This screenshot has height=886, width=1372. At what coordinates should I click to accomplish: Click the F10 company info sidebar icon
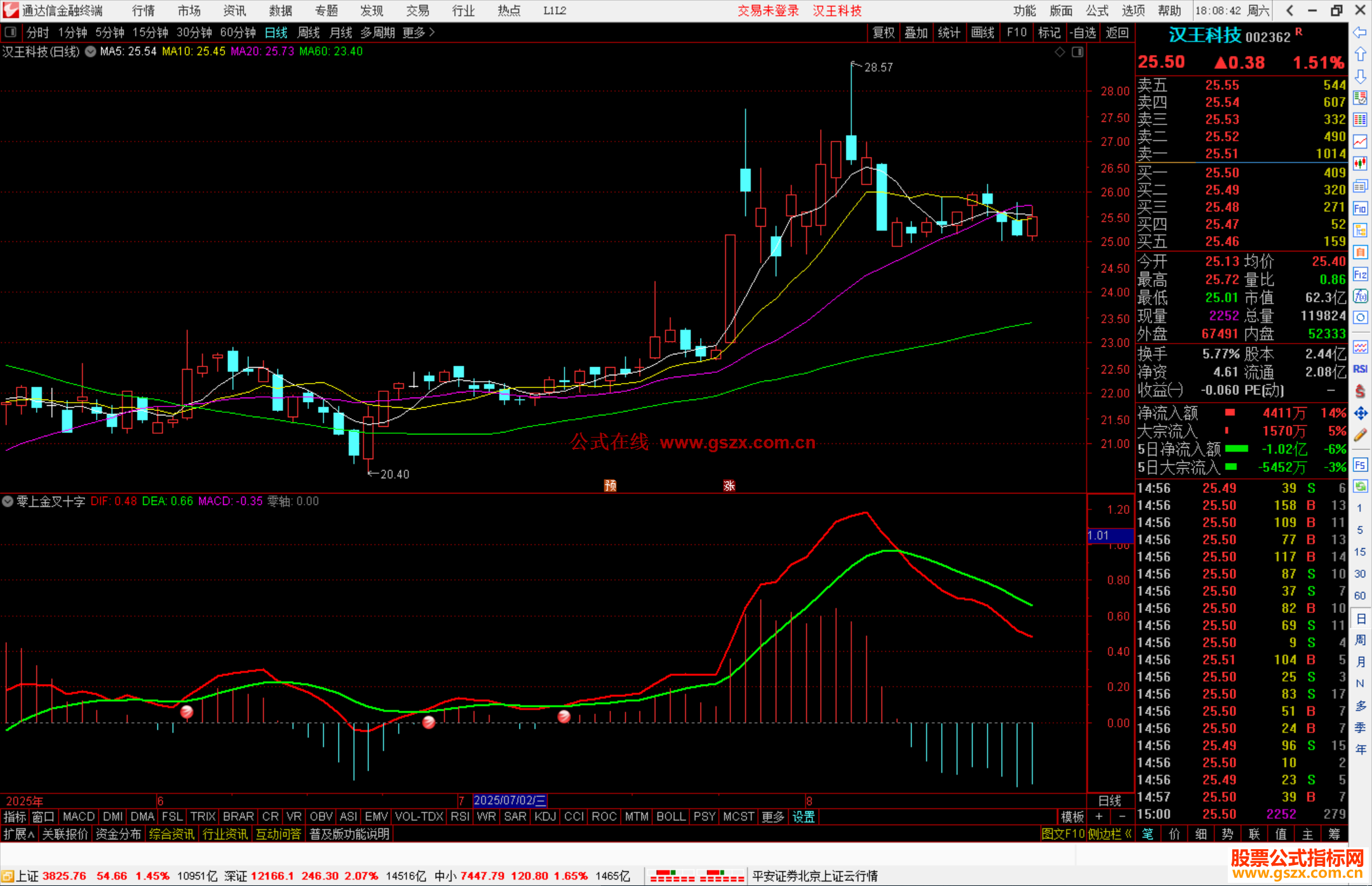(1360, 208)
